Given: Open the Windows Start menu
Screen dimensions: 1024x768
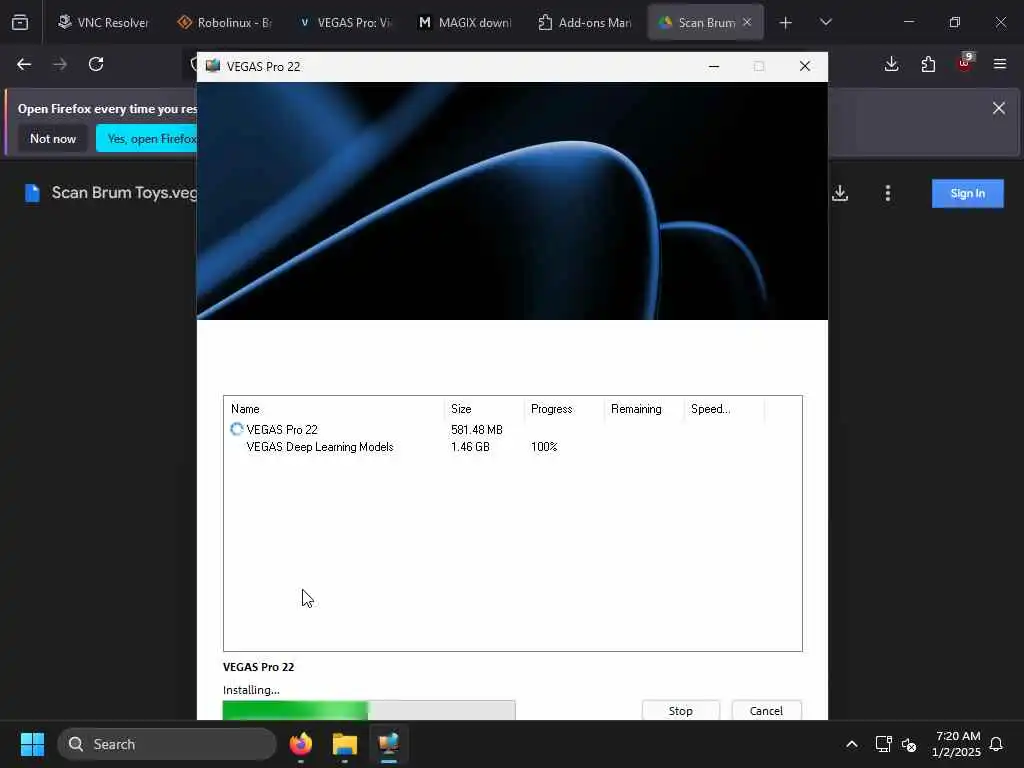Looking at the screenshot, I should pyautogui.click(x=32, y=744).
